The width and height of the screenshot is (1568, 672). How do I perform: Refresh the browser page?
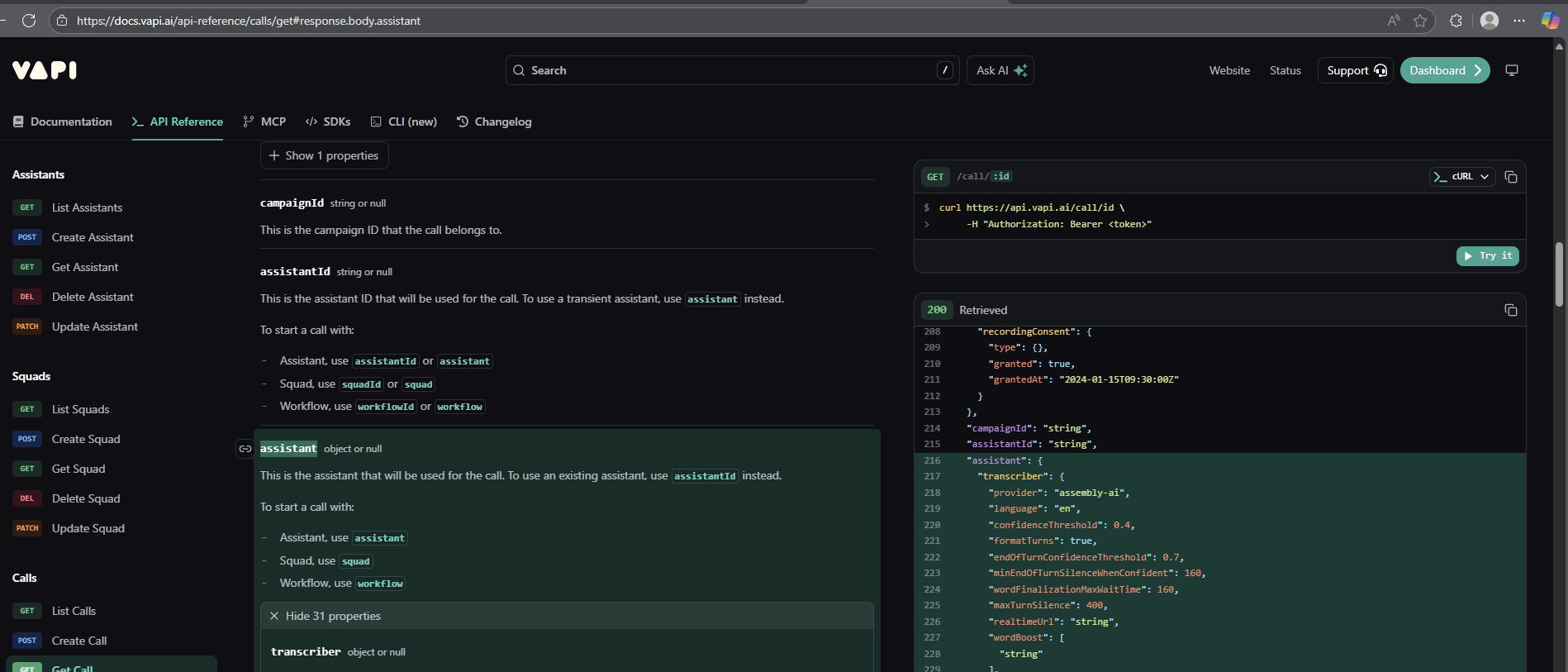(x=29, y=21)
